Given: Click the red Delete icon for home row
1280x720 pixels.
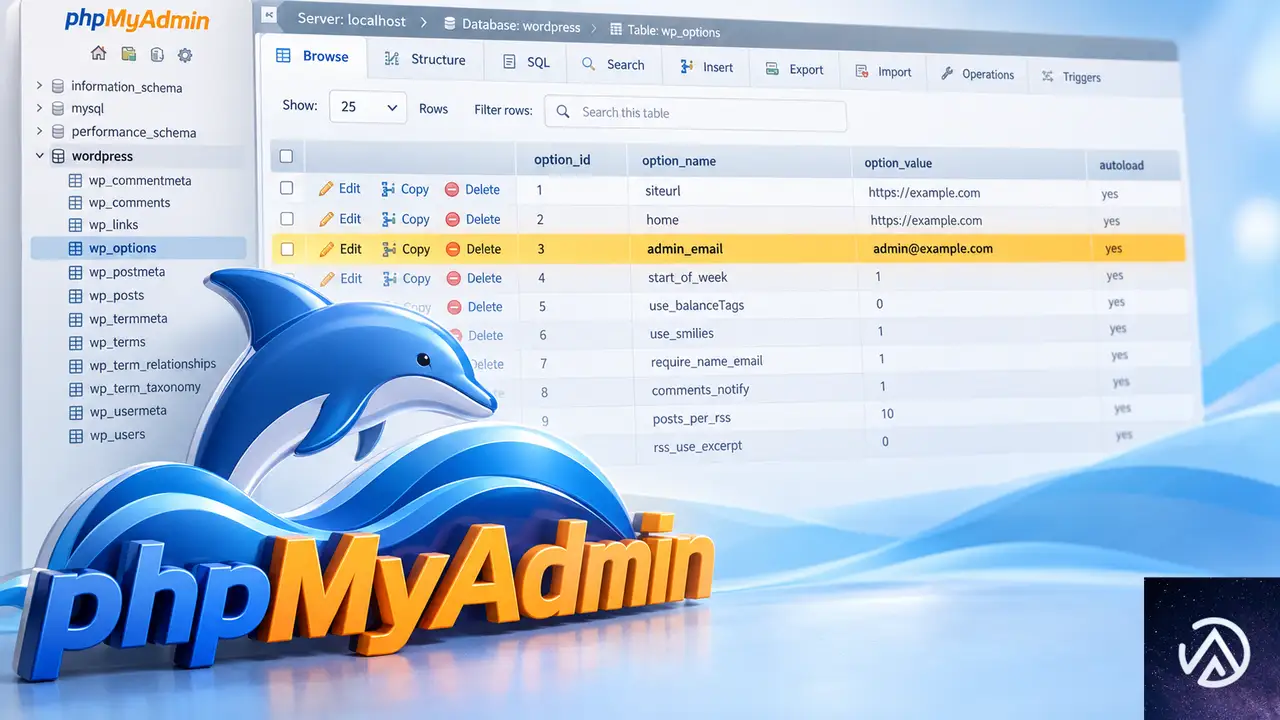Looking at the screenshot, I should tap(452, 219).
